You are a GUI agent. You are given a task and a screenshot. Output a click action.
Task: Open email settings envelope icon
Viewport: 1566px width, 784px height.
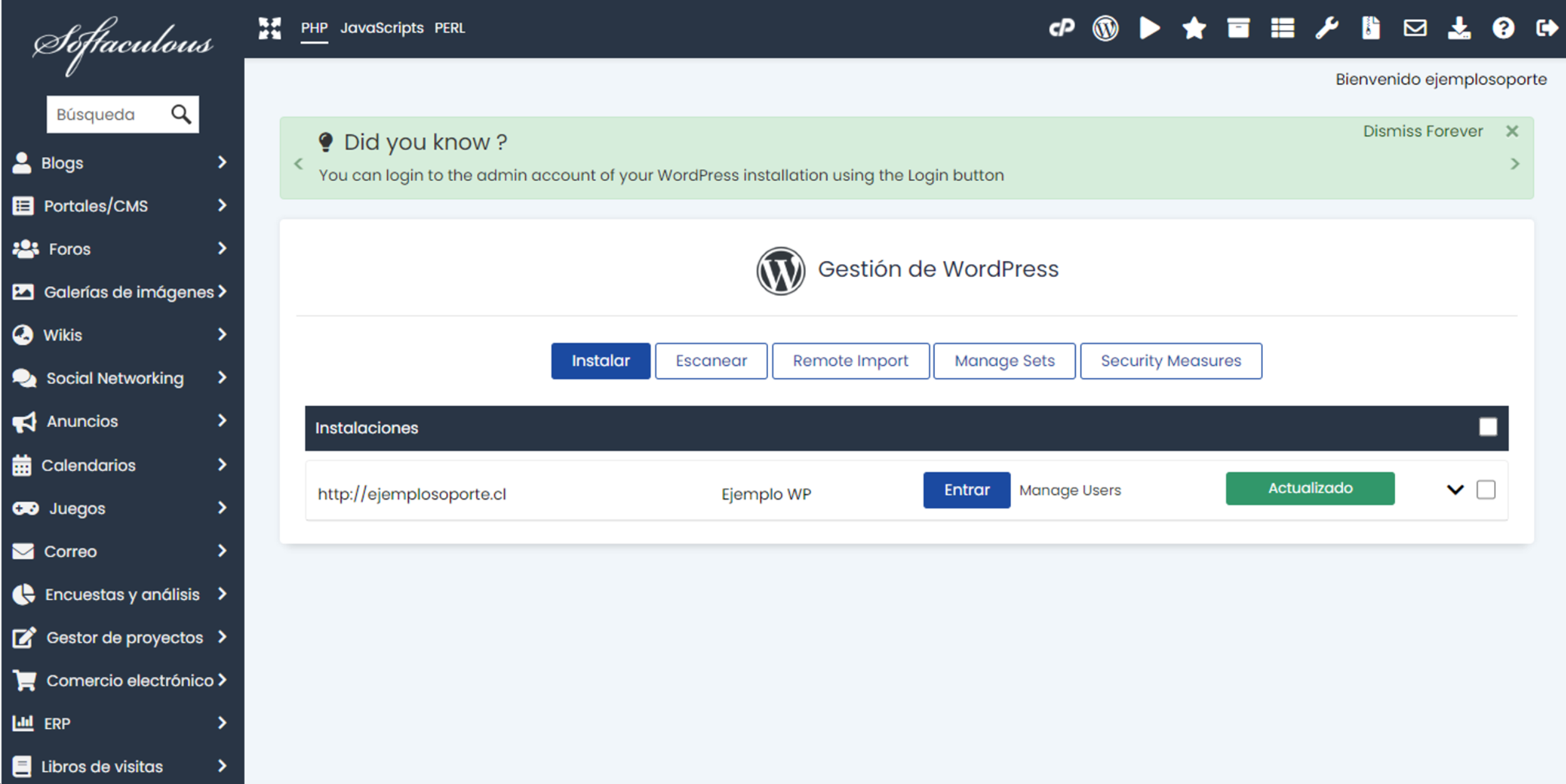(x=1415, y=28)
